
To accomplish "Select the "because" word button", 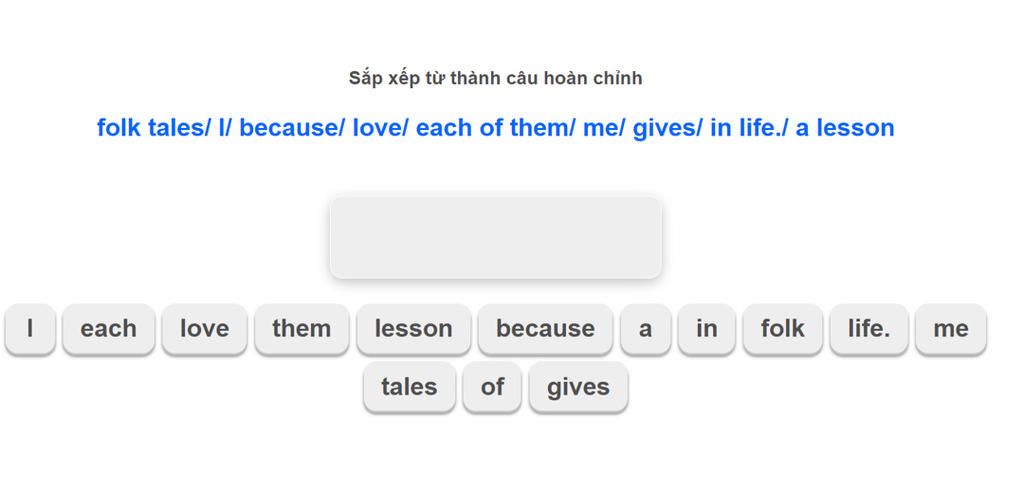I will [545, 329].
